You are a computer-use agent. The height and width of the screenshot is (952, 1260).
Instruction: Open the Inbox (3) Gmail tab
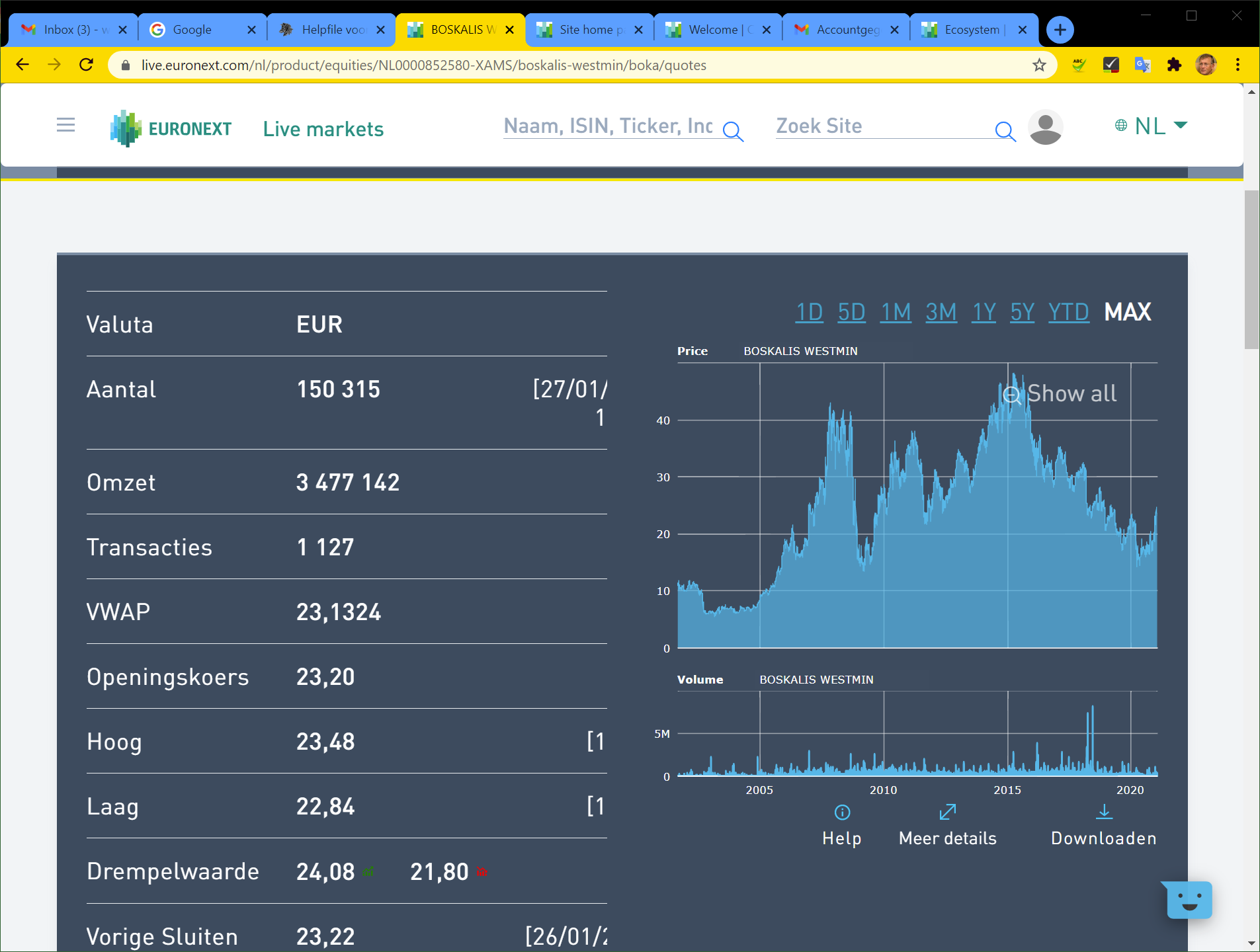pyautogui.click(x=66, y=30)
